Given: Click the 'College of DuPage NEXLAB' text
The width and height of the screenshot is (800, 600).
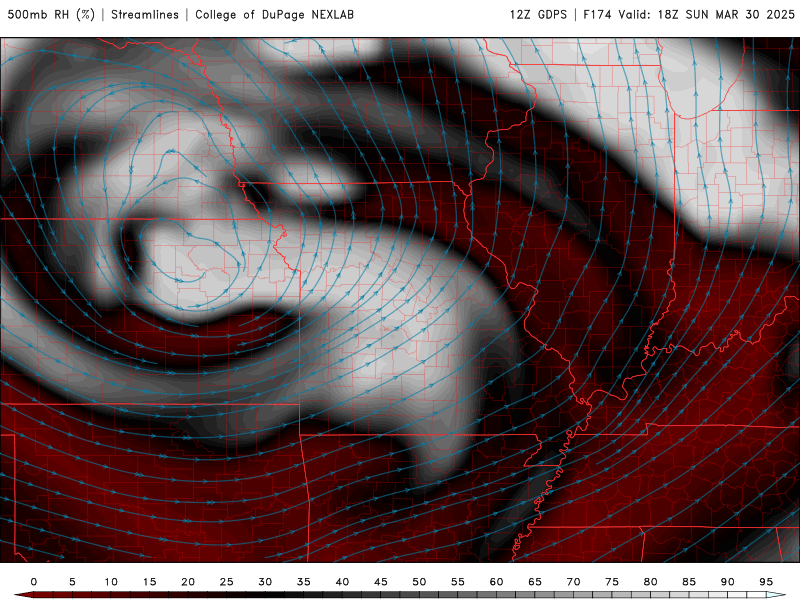Looking at the screenshot, I should 274,14.
